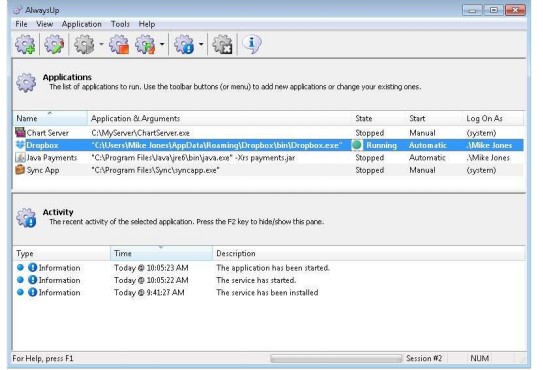Click the status bar progress bar

pyautogui.click(x=336, y=358)
